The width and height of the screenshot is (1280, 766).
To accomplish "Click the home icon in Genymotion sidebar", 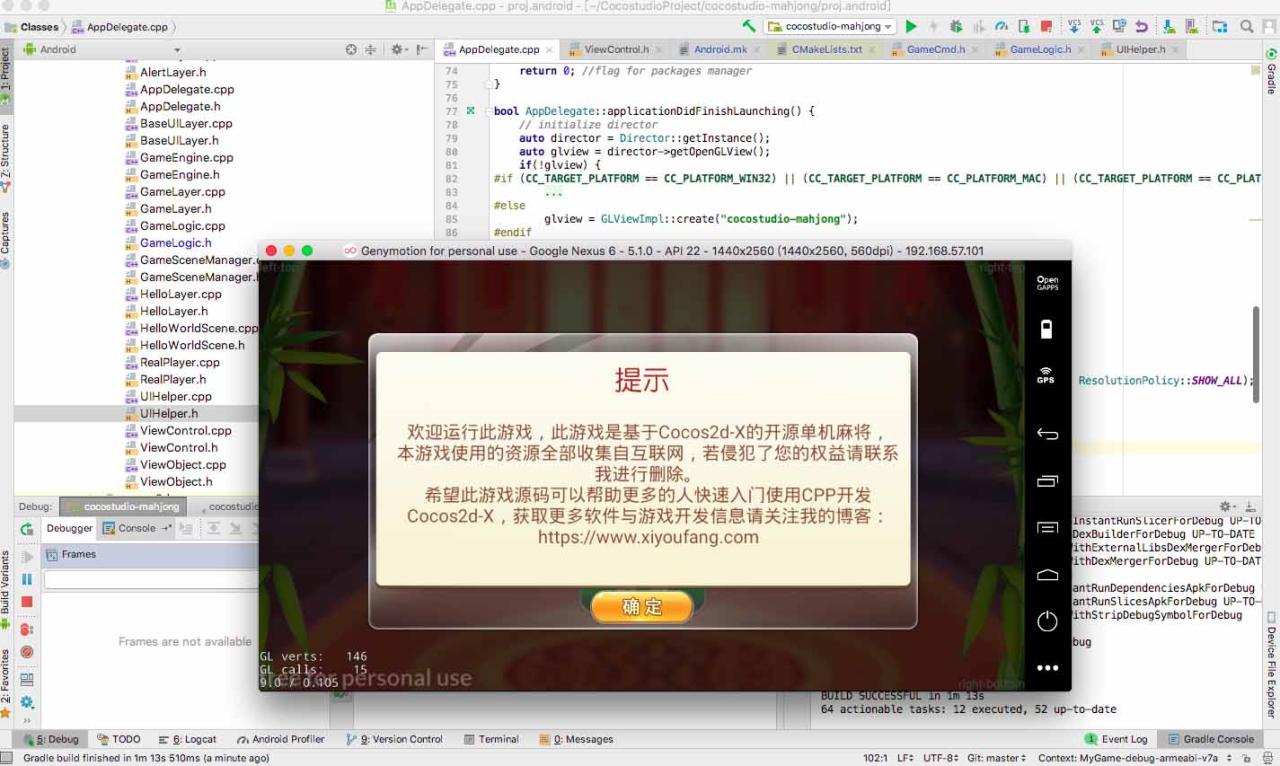I will [x=1047, y=575].
